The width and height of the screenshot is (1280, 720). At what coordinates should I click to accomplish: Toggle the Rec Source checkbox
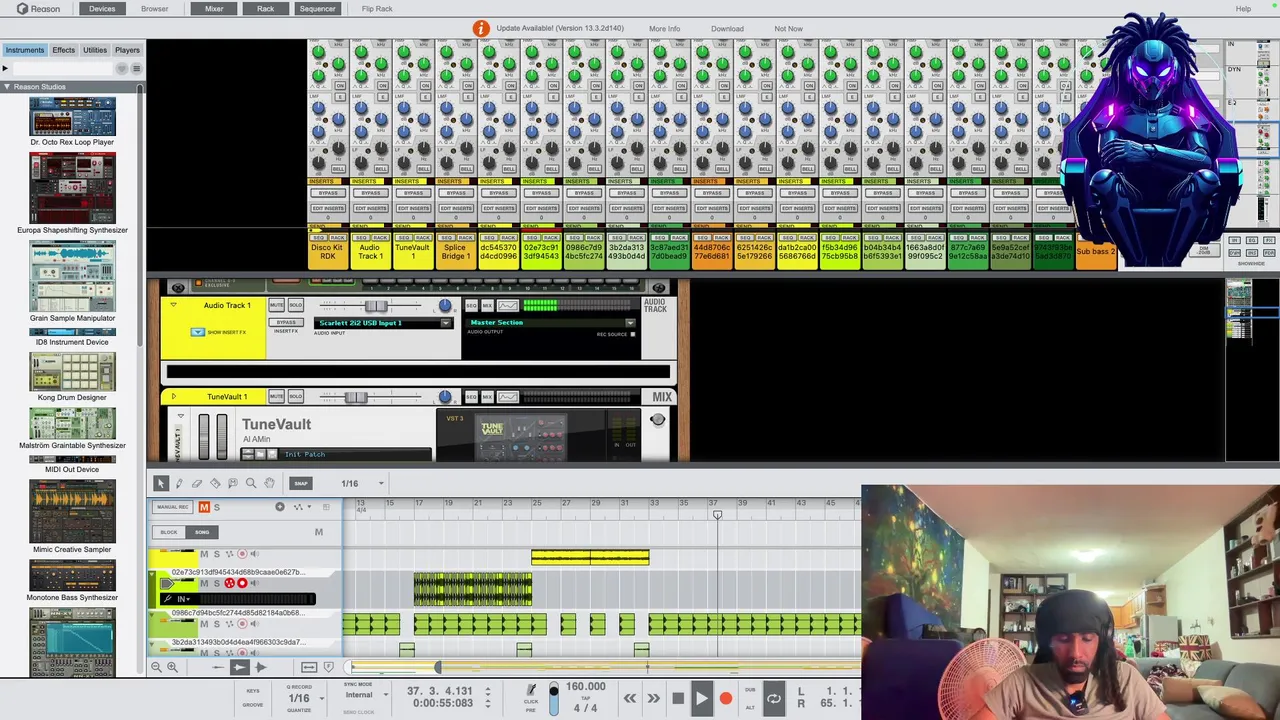pos(633,334)
